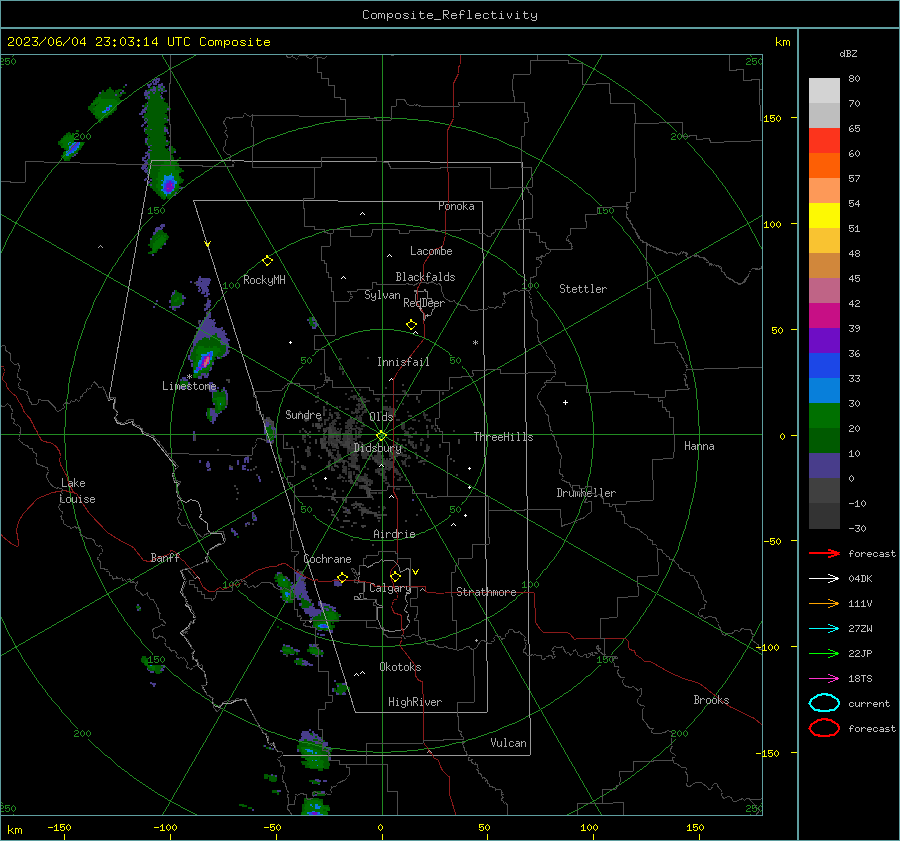Click the white asterisk marker beside Limestone
This screenshot has height=841, width=900.
click(189, 377)
